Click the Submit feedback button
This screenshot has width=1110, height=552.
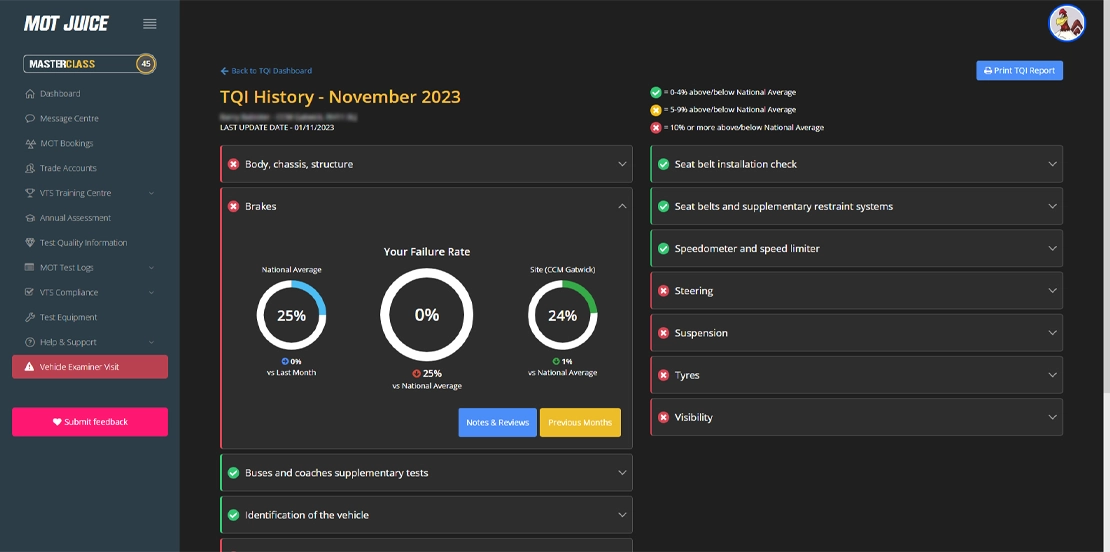tap(90, 422)
